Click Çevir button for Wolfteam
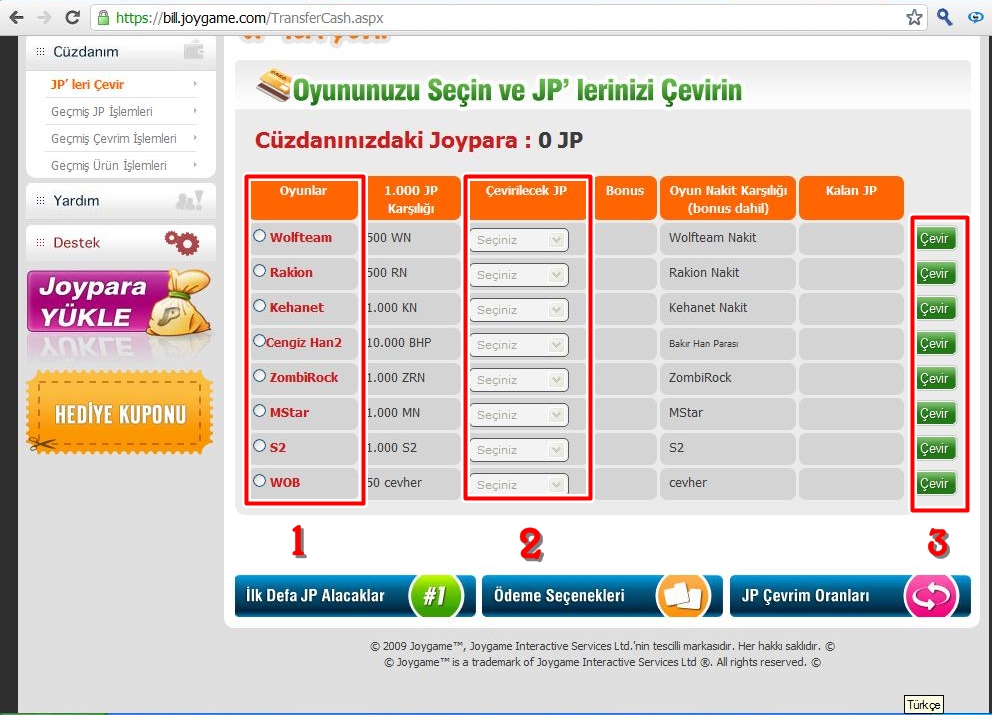The width and height of the screenshot is (992, 715). click(936, 239)
